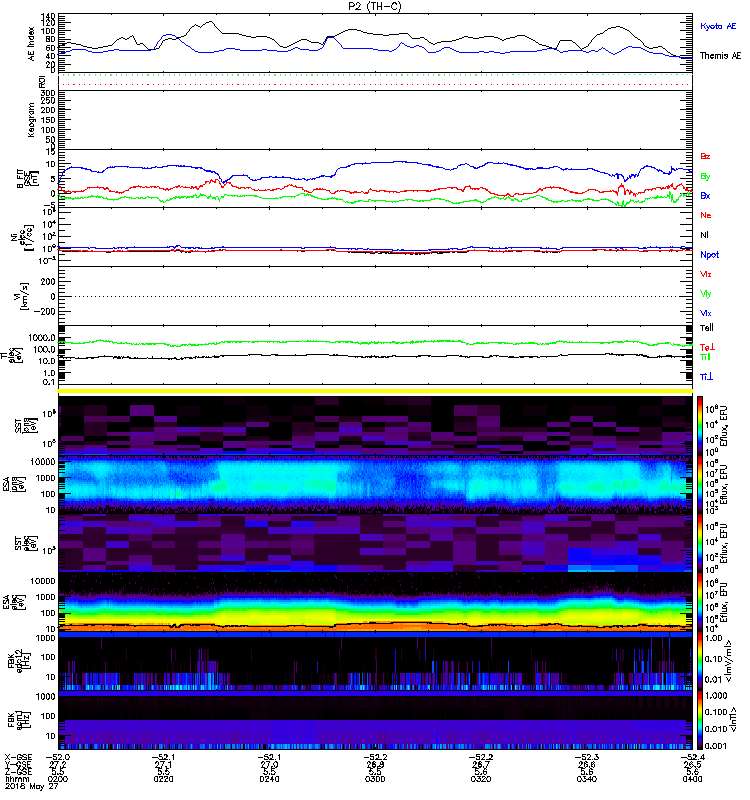This screenshot has width=750, height=800.
Task: Click the FBK scm [Hz] axis label
Action: [17, 720]
